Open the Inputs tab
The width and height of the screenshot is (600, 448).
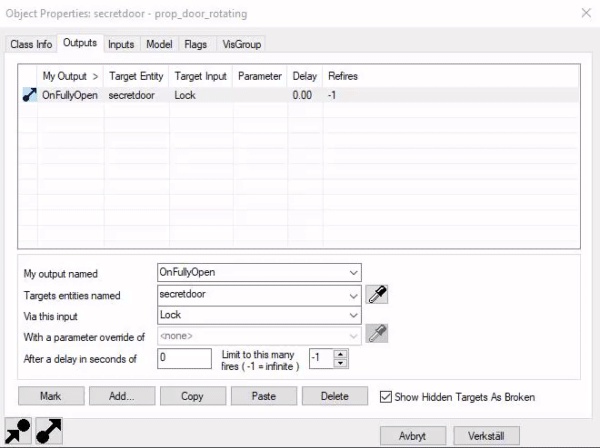(121, 44)
